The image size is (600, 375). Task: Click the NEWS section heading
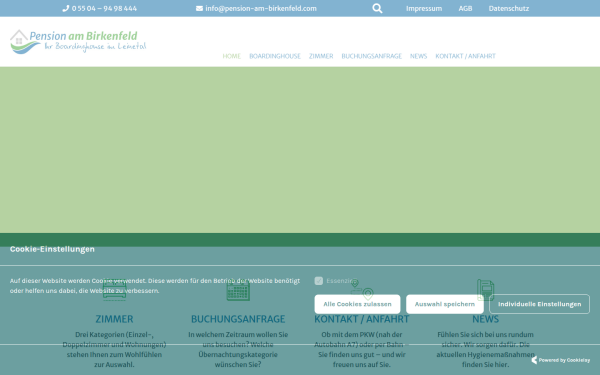(486, 319)
